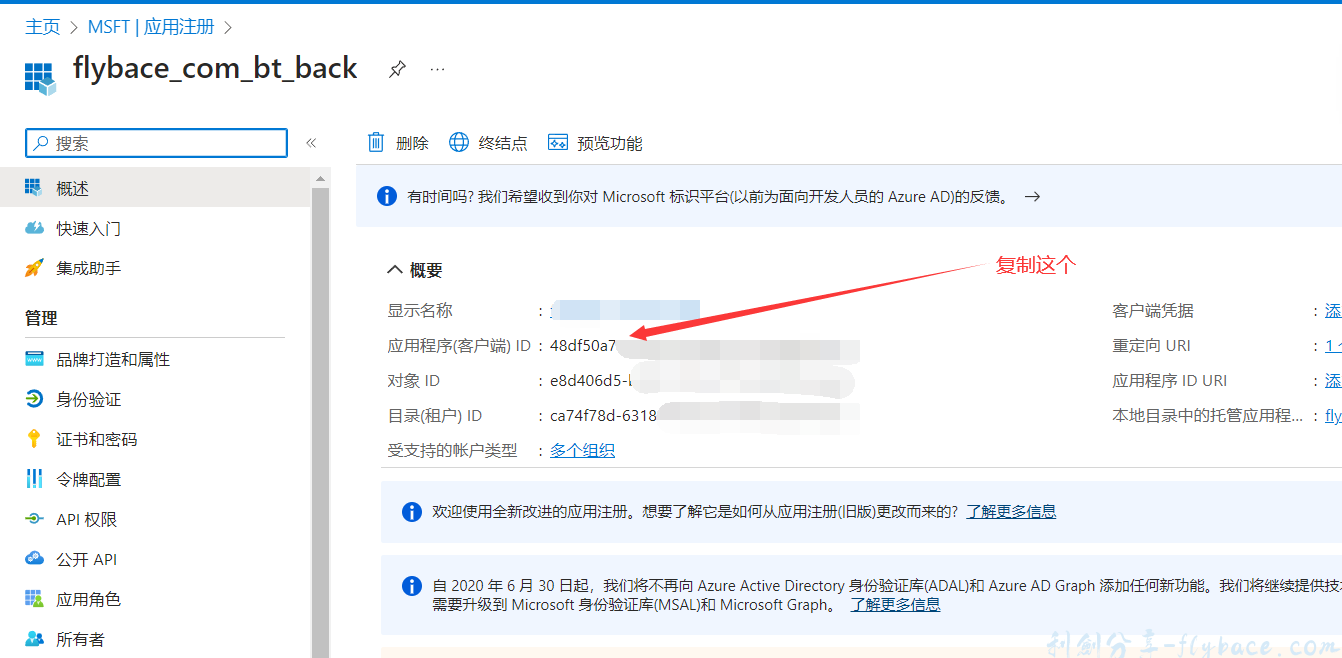Viewport: 1342px width, 658px height.
Task: Click the sidebar scrollbar up arrow
Action: pos(320,179)
